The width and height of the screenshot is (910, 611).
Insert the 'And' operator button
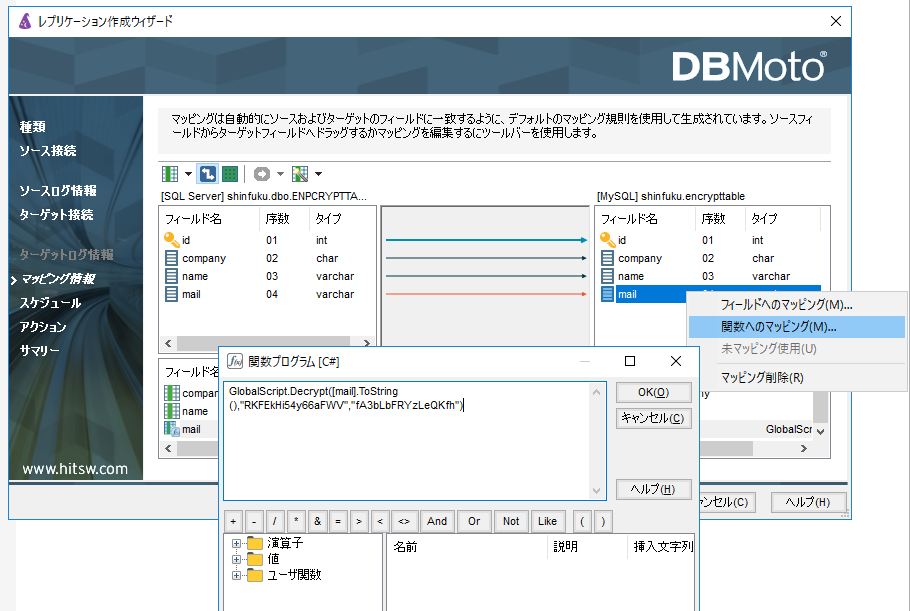coord(437,521)
